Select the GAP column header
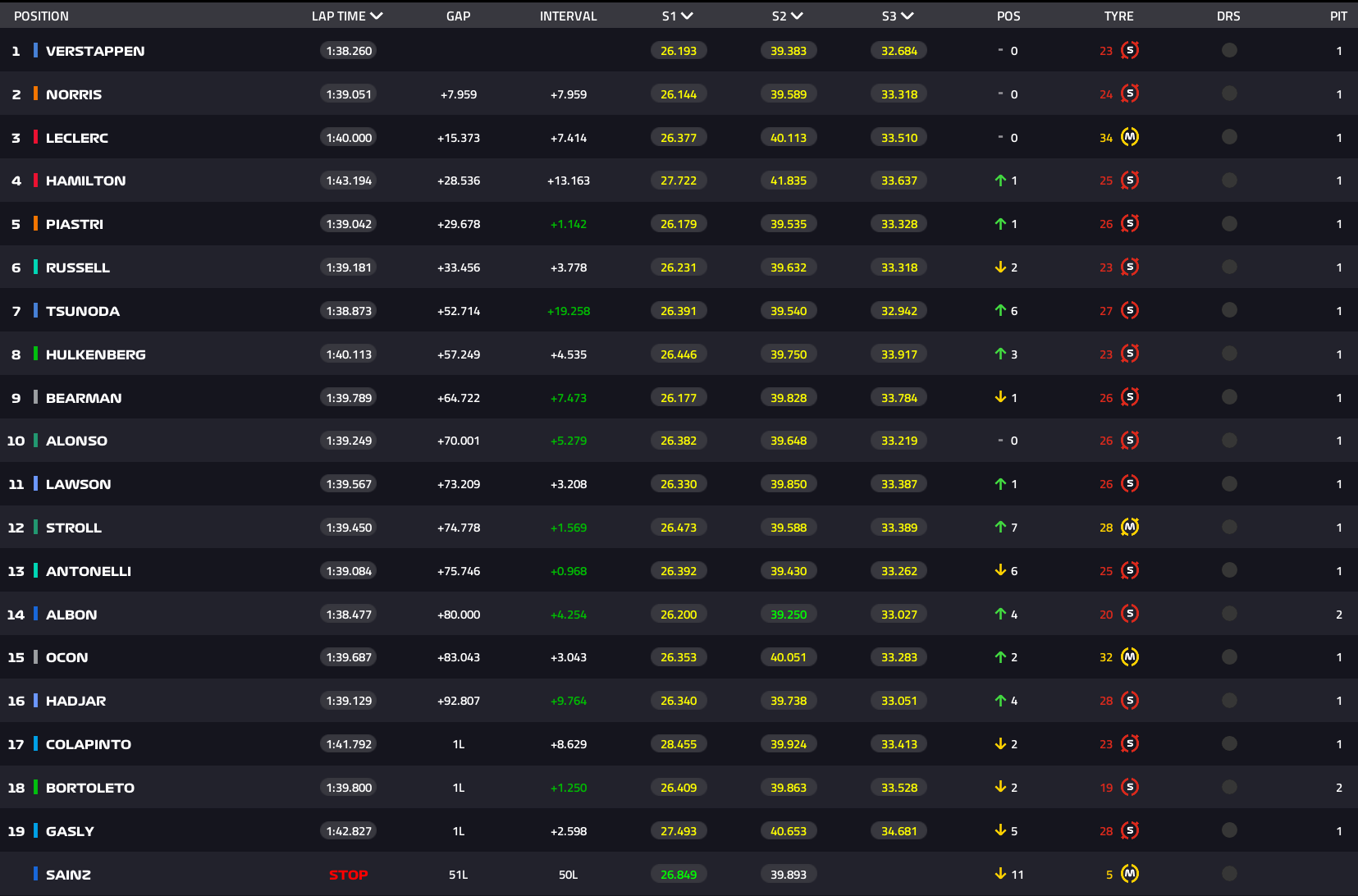Screen dimensions: 1358x896 pos(458,16)
